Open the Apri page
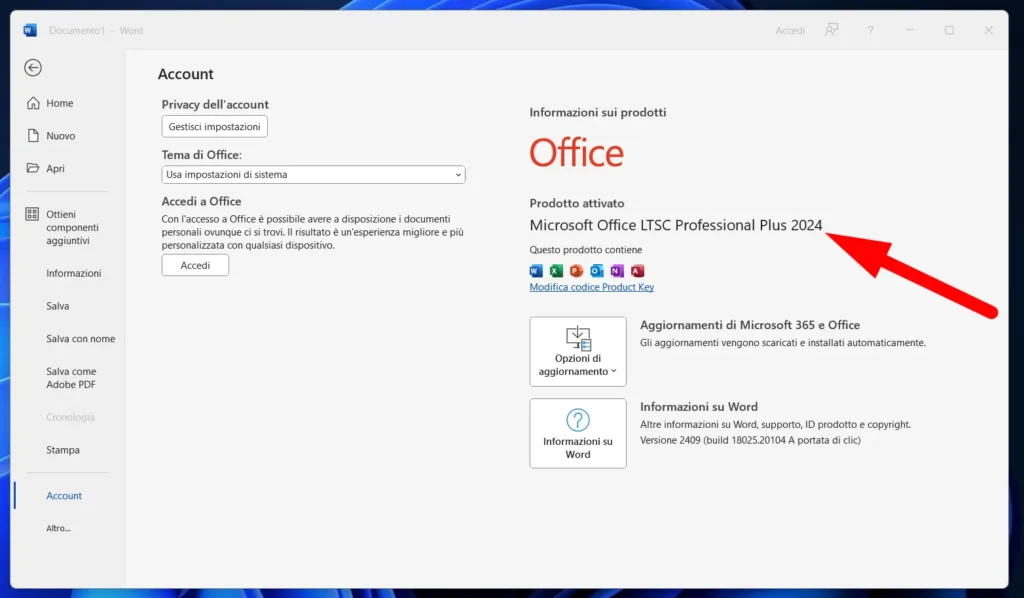 click(55, 168)
